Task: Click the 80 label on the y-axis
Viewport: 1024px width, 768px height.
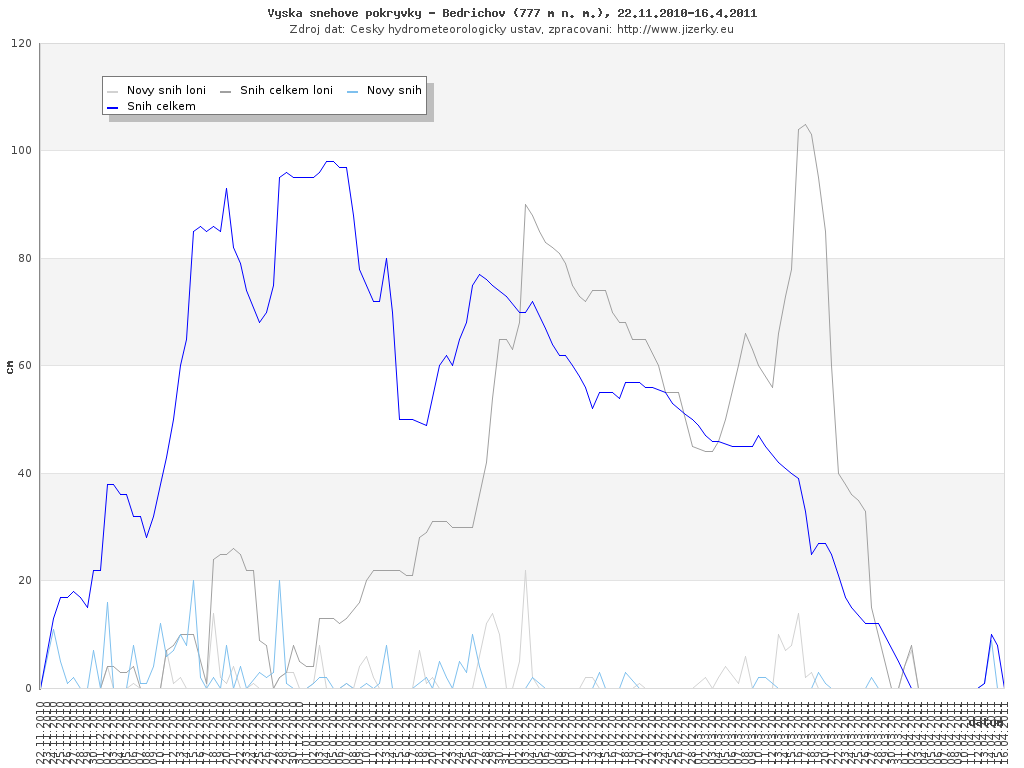Action: click(24, 259)
